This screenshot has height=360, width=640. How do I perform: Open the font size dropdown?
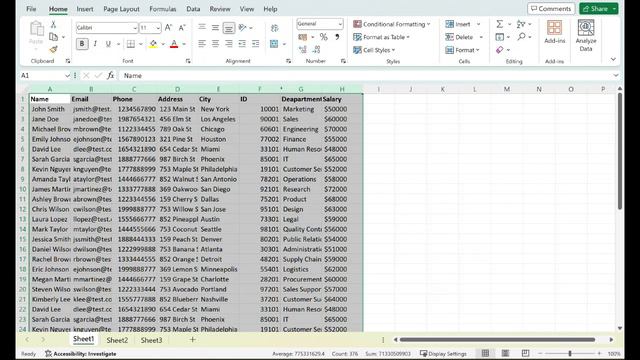pyautogui.click(x=158, y=28)
